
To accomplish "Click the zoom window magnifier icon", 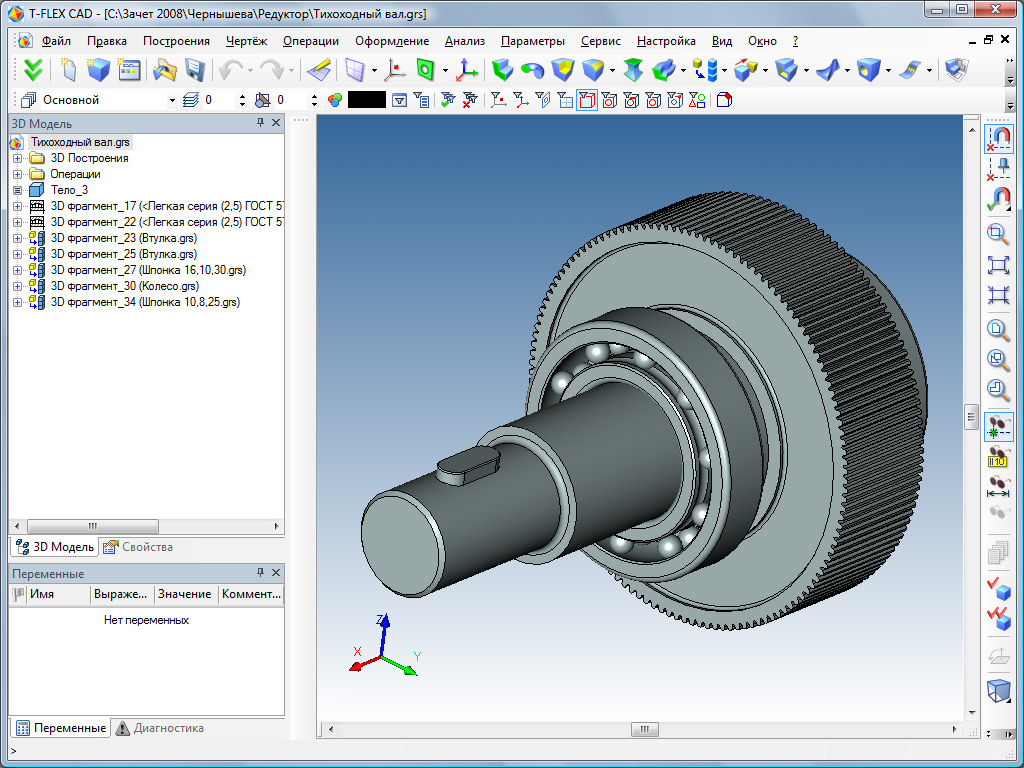I will point(998,234).
